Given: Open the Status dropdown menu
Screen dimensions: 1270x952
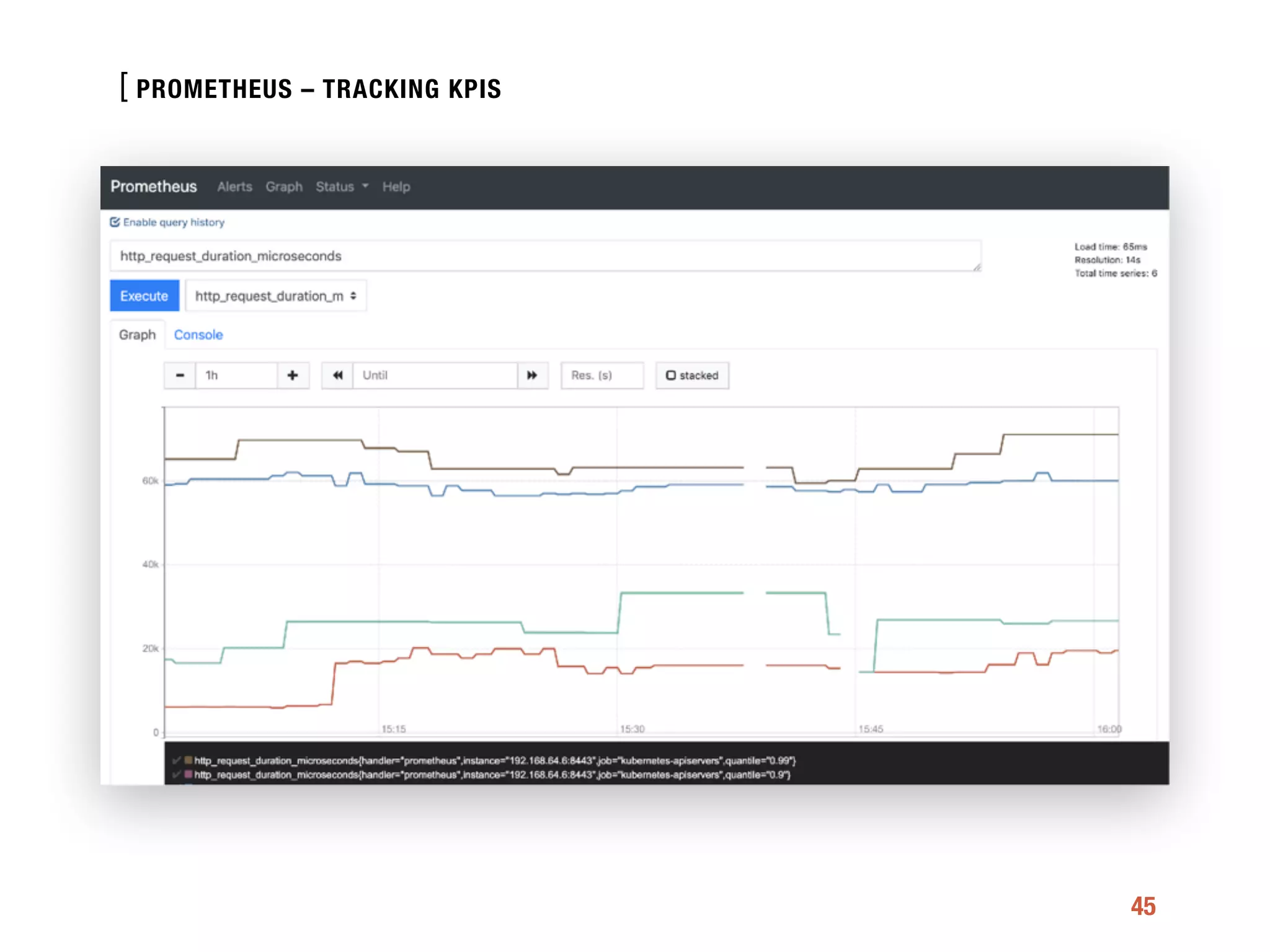Looking at the screenshot, I should tap(342, 187).
